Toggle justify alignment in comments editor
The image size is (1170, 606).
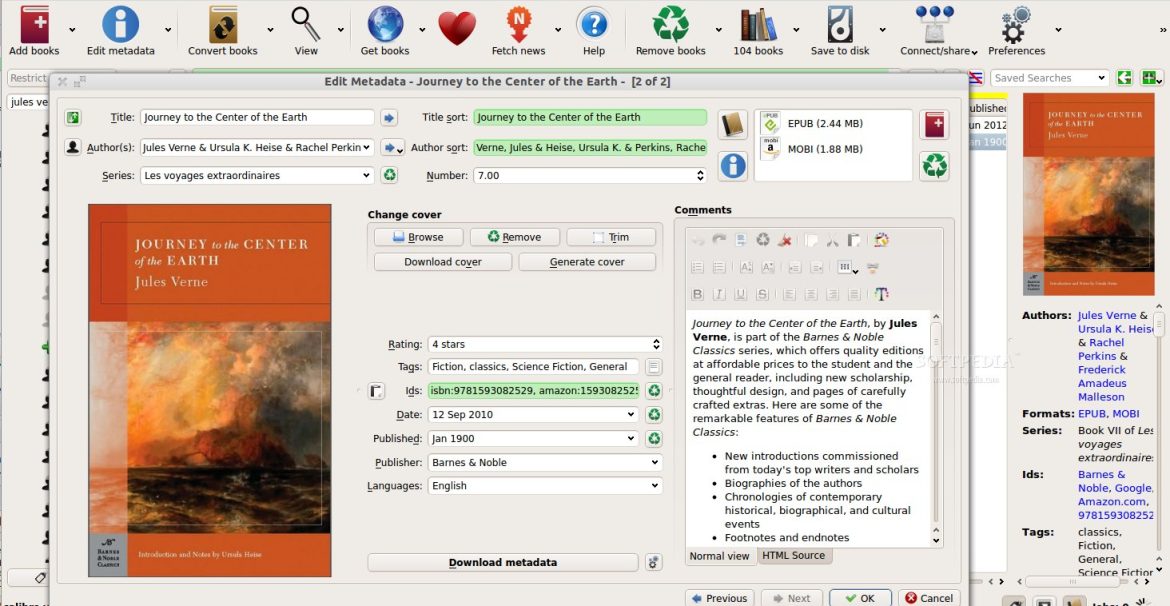coord(854,294)
